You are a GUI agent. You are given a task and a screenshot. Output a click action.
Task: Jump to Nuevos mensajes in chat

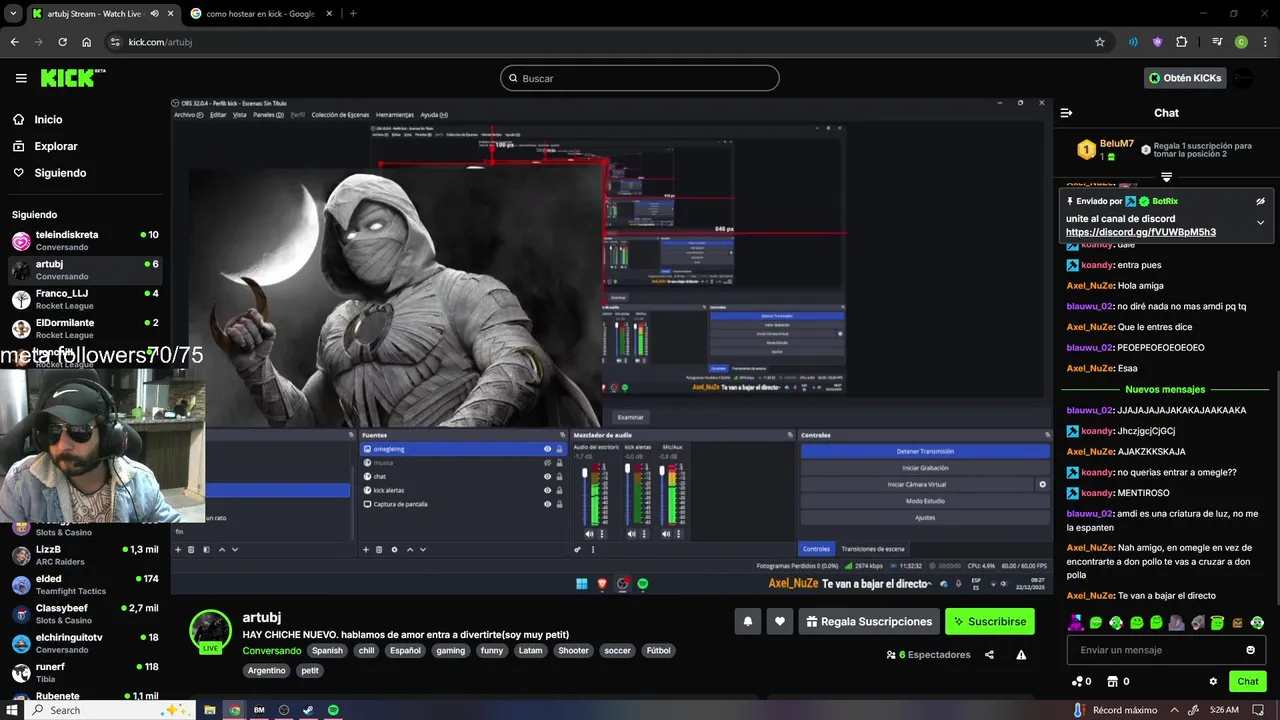click(x=1165, y=389)
